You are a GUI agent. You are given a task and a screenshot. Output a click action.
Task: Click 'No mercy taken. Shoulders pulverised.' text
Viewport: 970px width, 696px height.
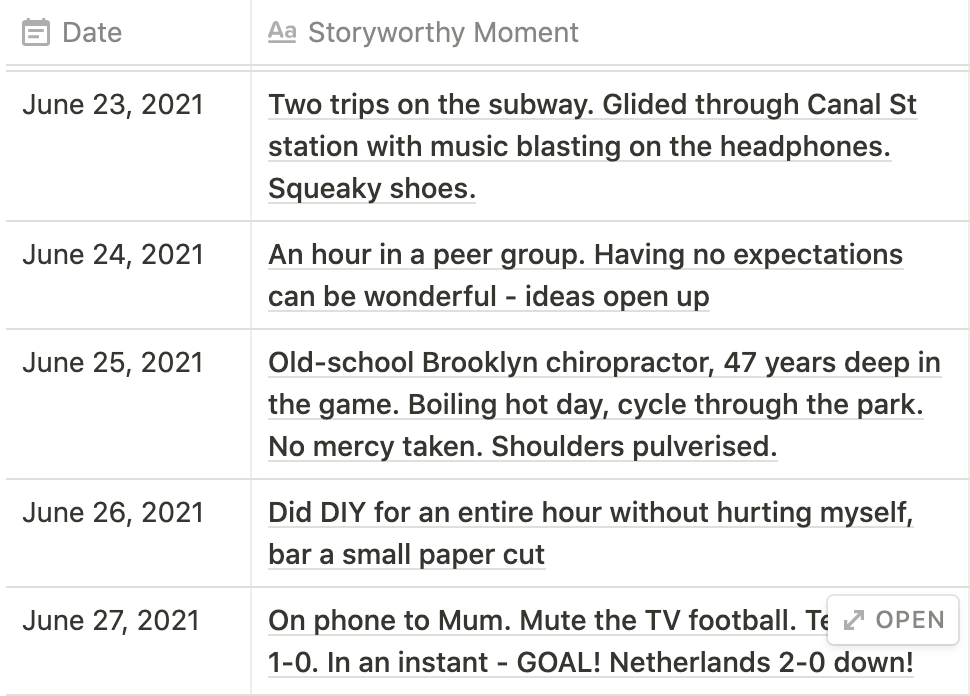[x=523, y=446]
